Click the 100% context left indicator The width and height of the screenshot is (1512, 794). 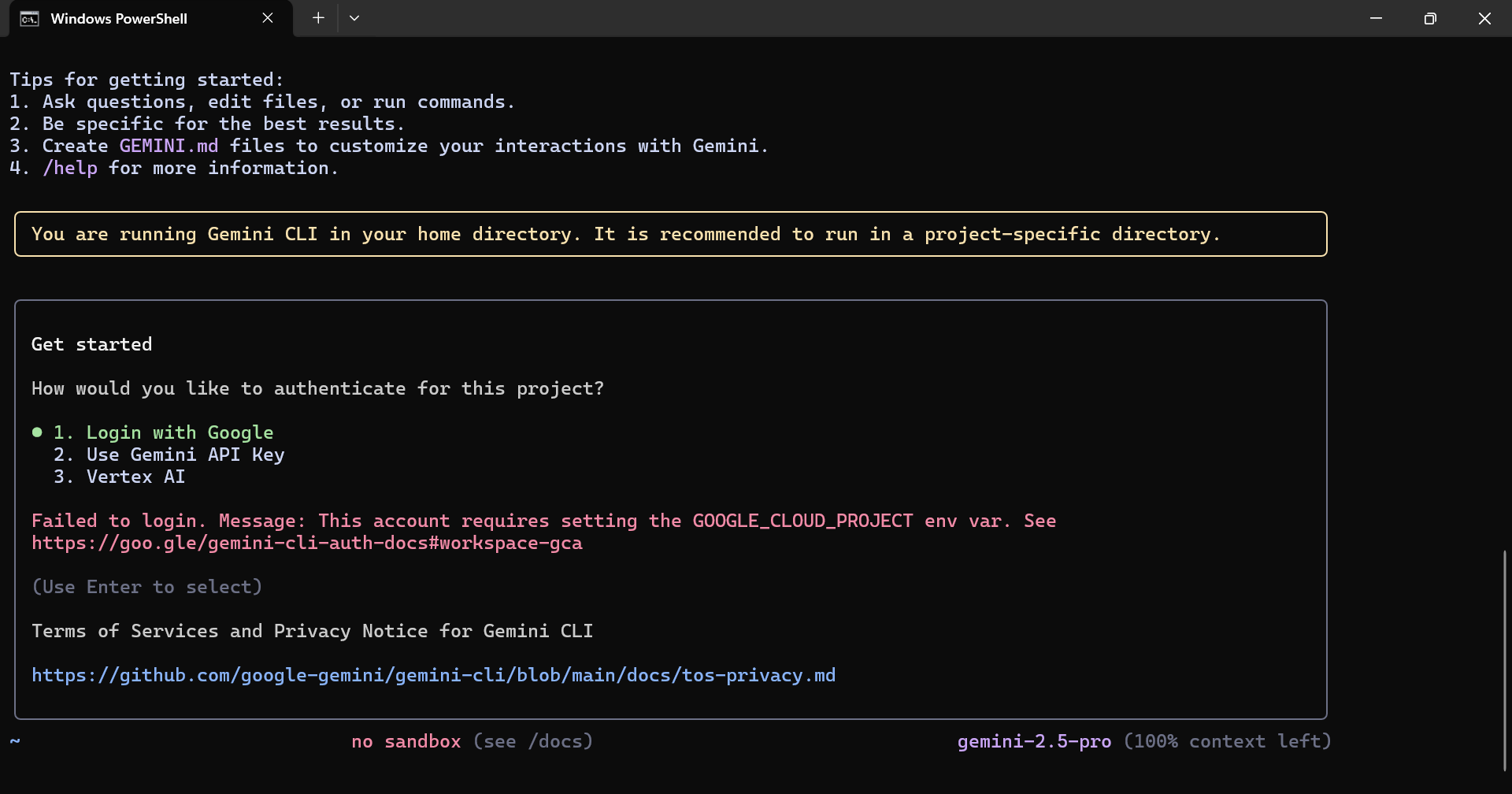coord(1227,741)
